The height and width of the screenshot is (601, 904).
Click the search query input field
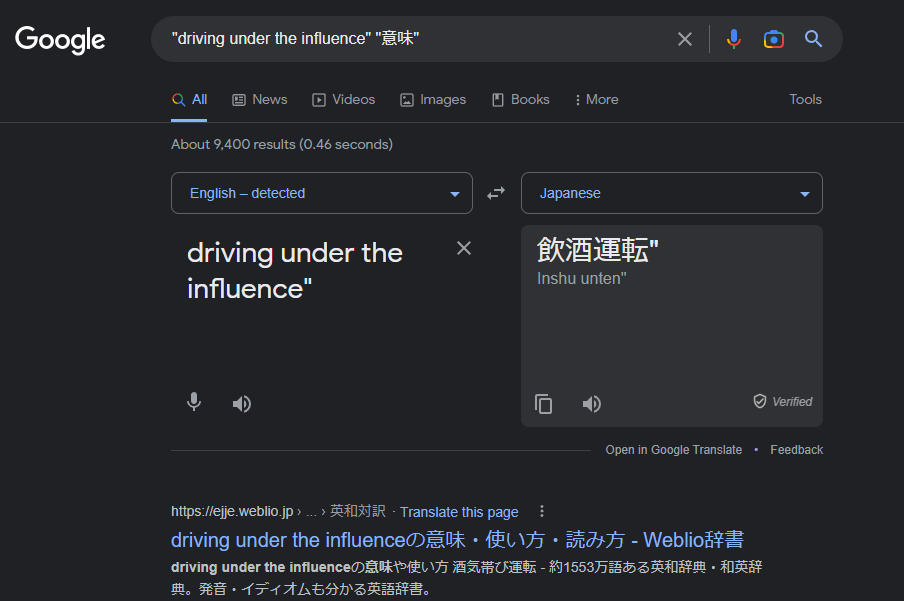coord(415,39)
